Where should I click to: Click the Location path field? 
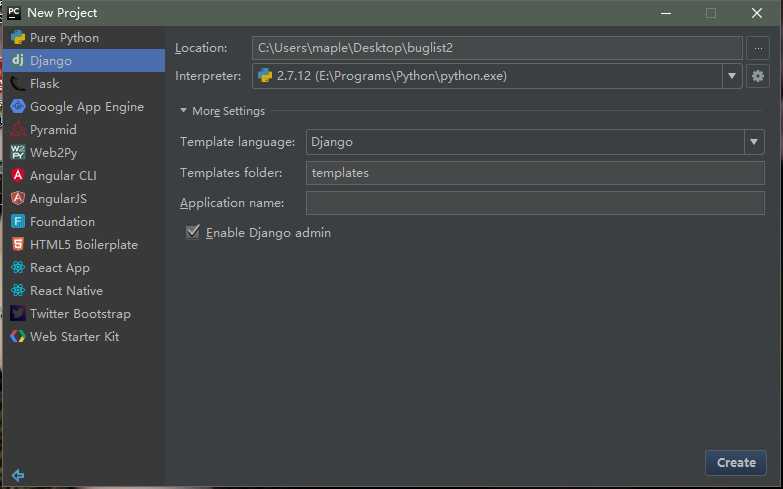497,48
